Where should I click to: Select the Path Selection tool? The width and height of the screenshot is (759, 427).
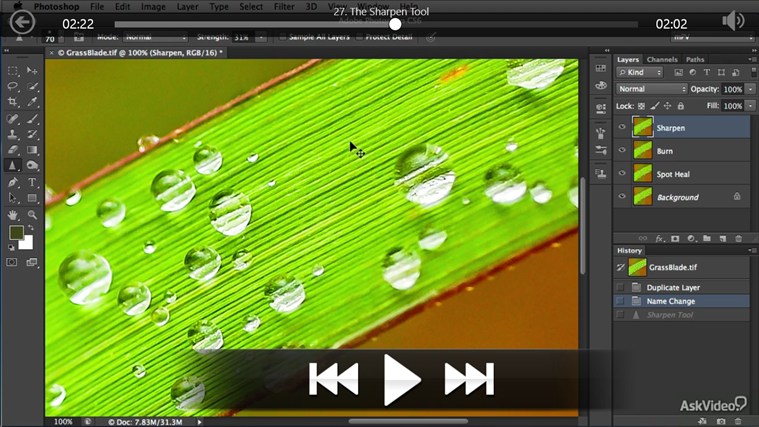point(13,198)
